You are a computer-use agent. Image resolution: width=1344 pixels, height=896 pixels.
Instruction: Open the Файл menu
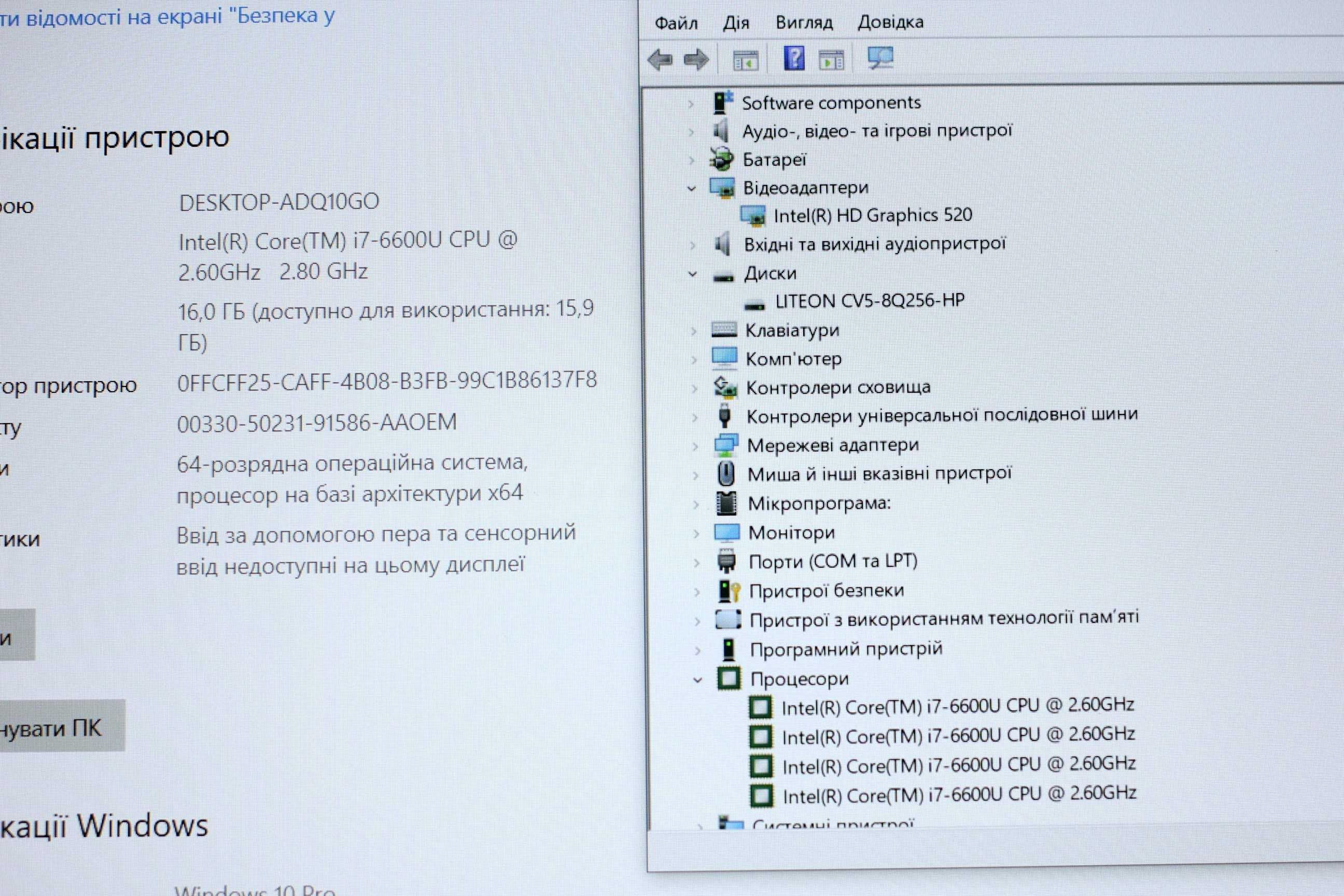pyautogui.click(x=677, y=23)
